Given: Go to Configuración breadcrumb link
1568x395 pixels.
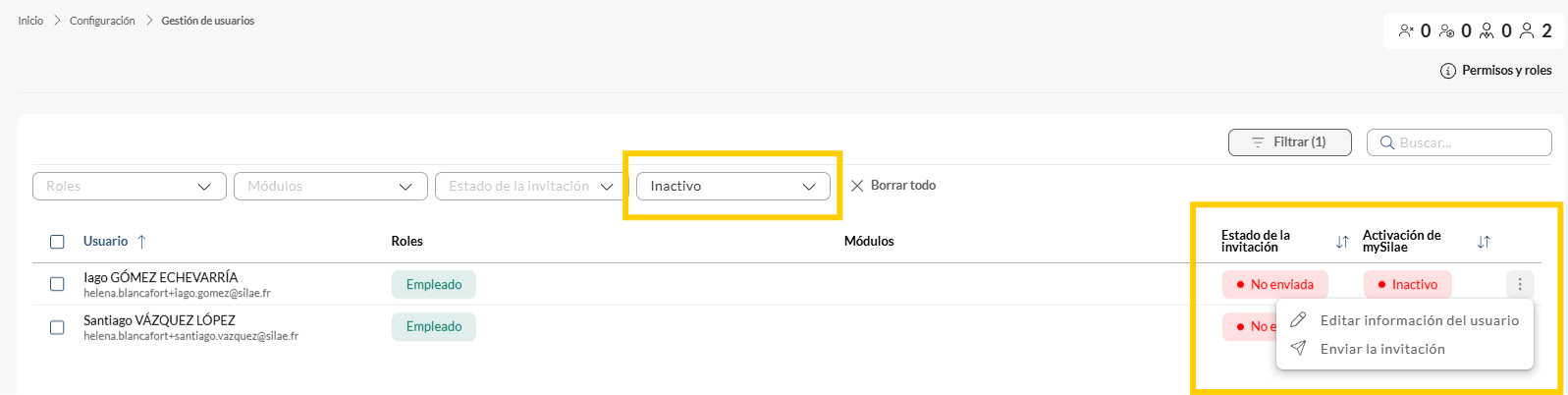Looking at the screenshot, I should click(102, 21).
